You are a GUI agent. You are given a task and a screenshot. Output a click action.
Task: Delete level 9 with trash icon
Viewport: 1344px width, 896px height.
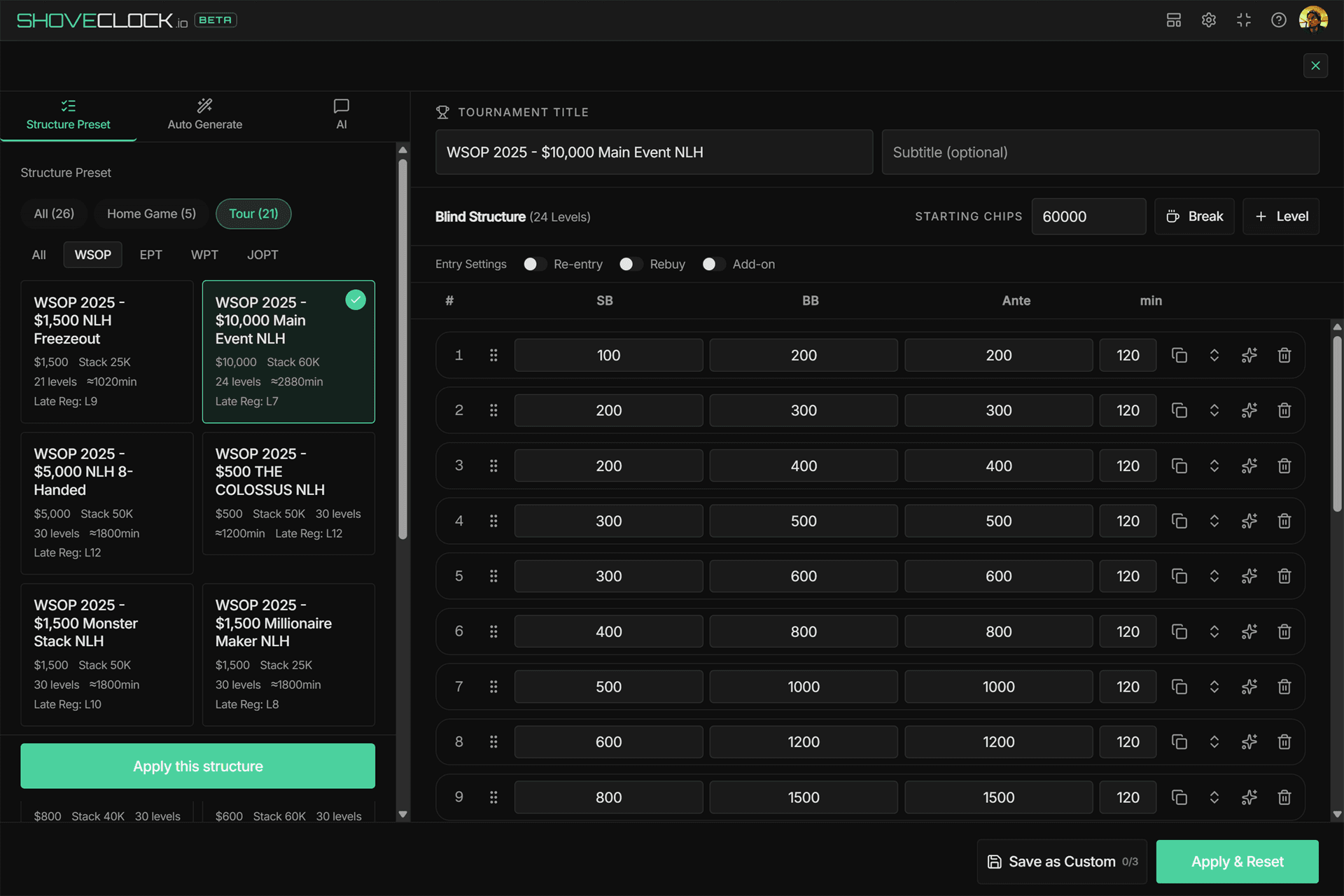pos(1284,798)
